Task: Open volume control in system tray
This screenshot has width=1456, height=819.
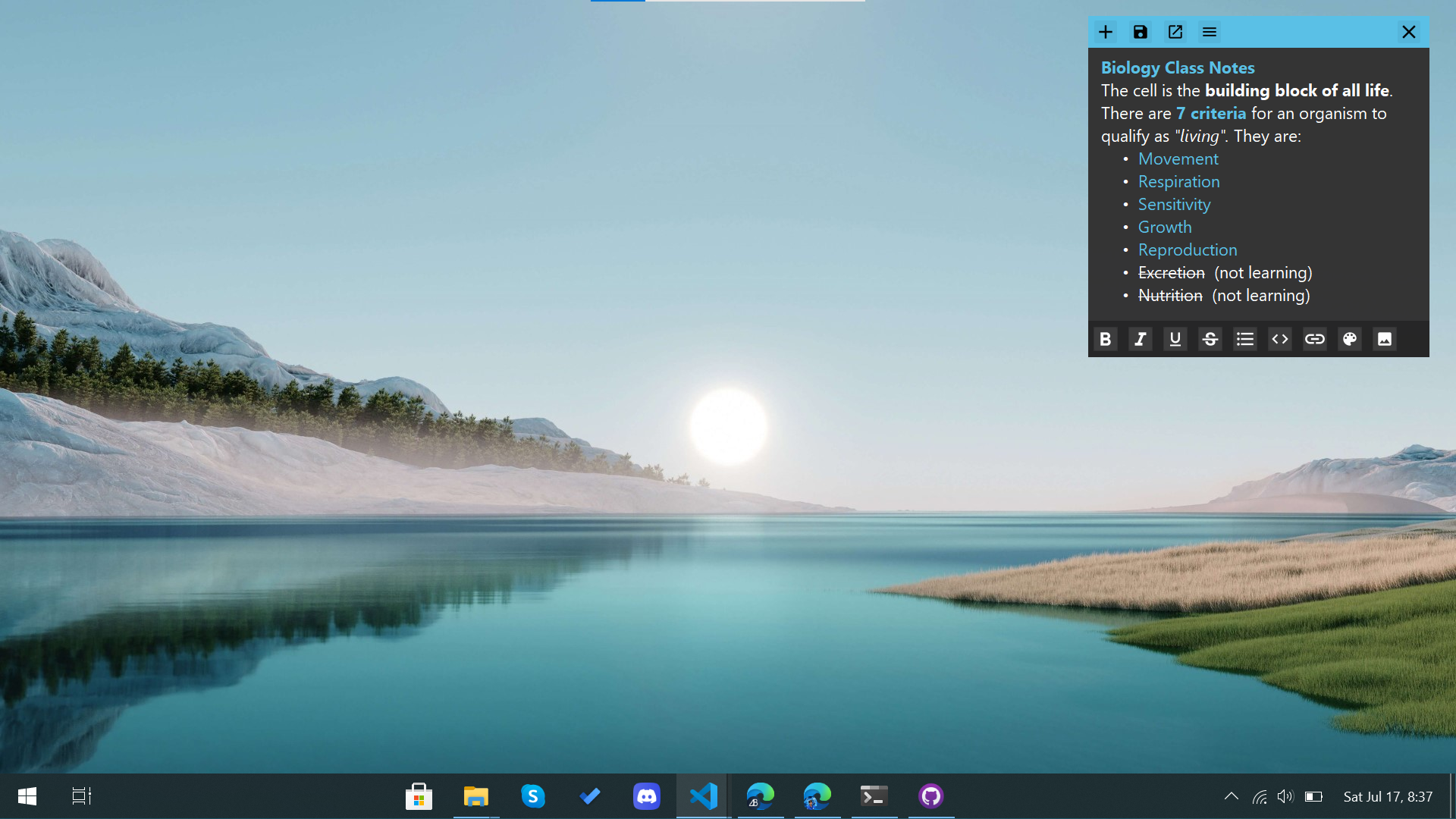Action: pyautogui.click(x=1285, y=796)
